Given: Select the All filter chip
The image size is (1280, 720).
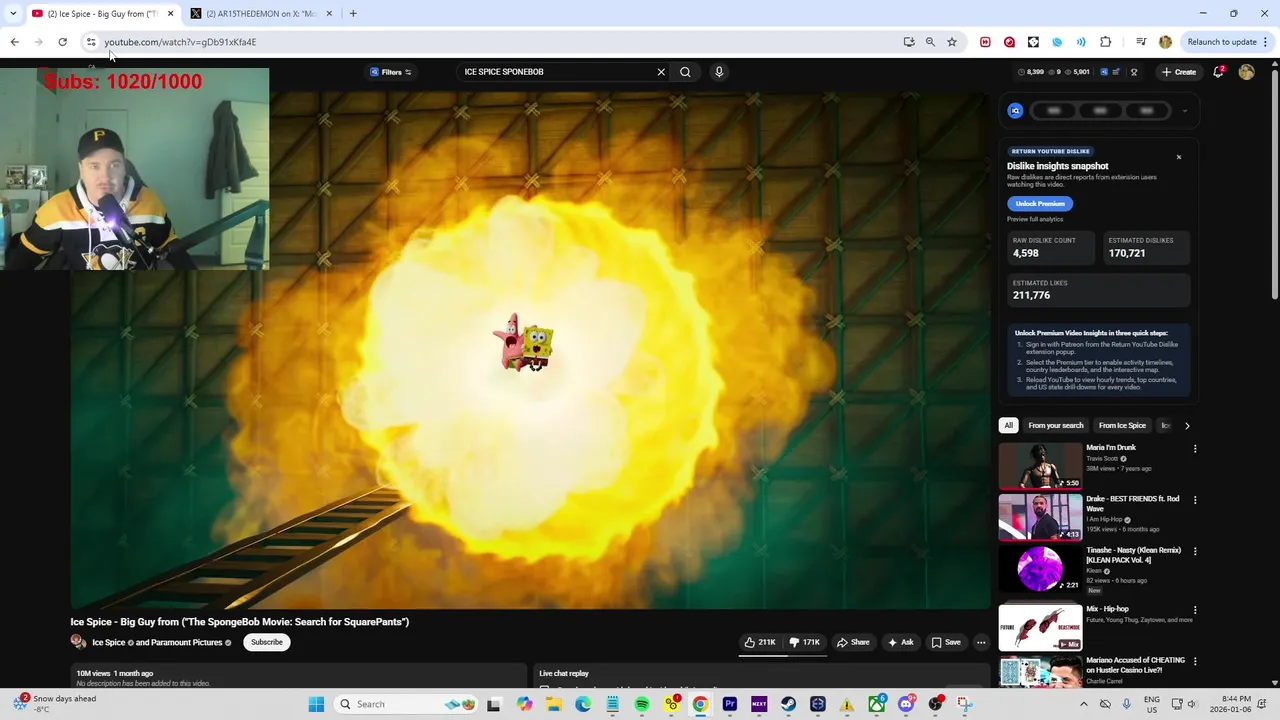Looking at the screenshot, I should point(1008,425).
